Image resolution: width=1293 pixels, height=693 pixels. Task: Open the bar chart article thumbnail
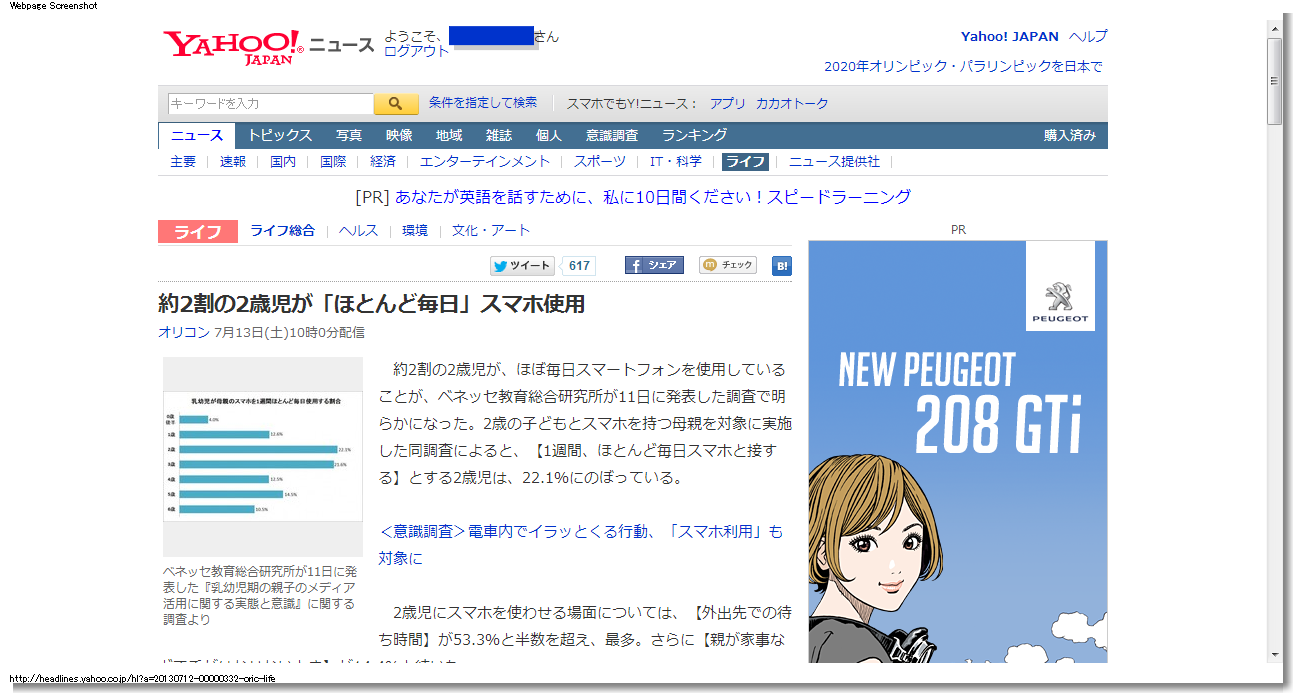pos(263,456)
